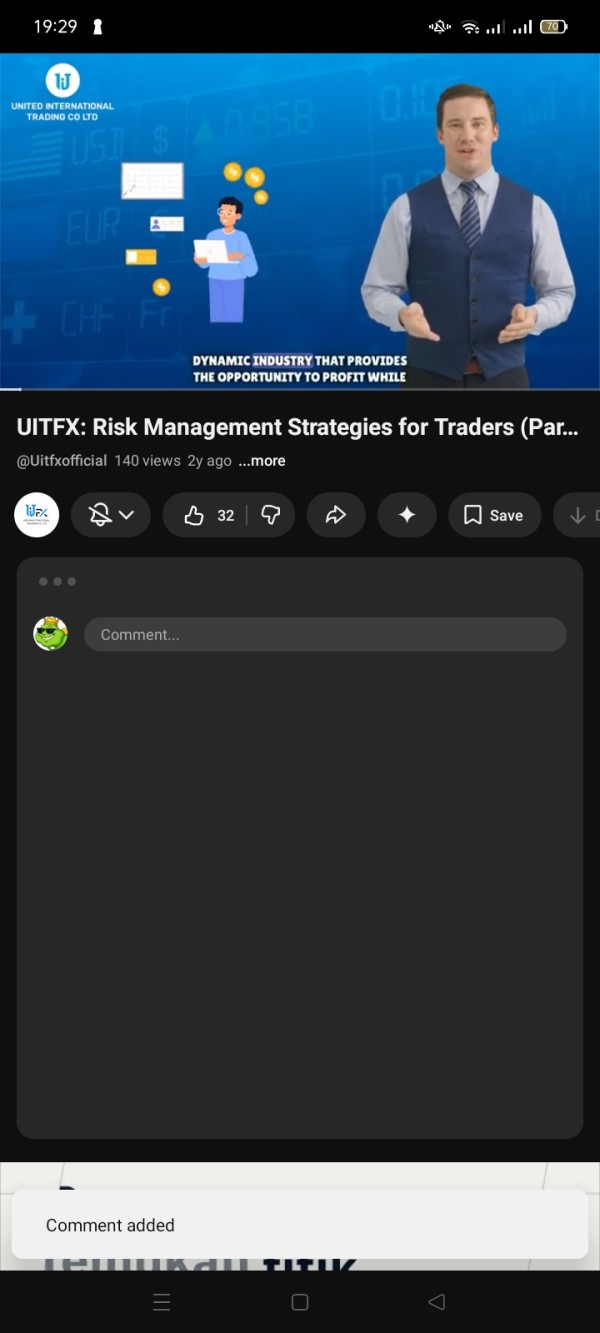Tap the Download arrow button
The width and height of the screenshot is (600, 1333).
[578, 515]
